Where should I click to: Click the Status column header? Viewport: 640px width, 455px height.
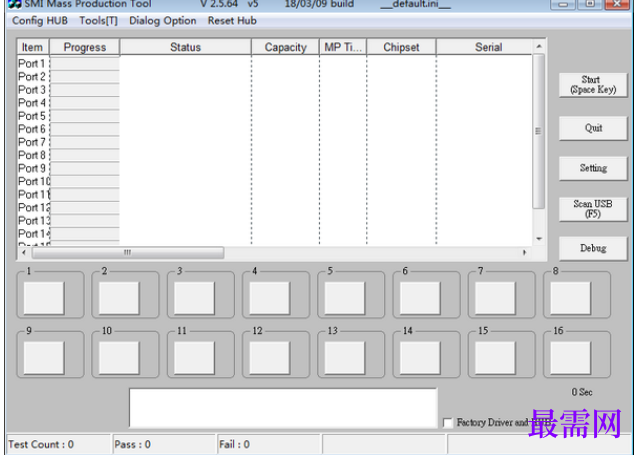click(x=185, y=47)
